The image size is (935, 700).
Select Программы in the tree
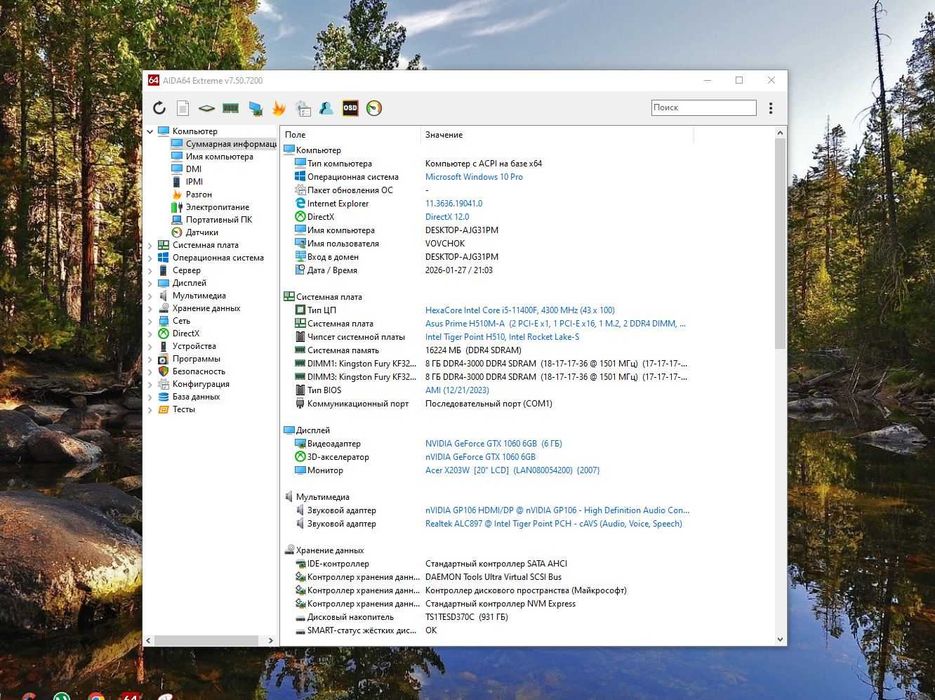click(196, 359)
